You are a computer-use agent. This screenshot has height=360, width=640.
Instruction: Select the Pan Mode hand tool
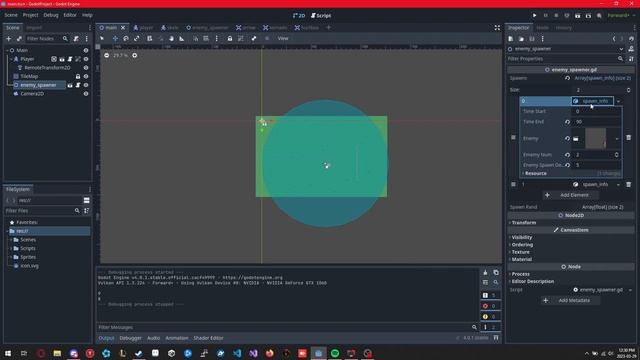pos(171,38)
